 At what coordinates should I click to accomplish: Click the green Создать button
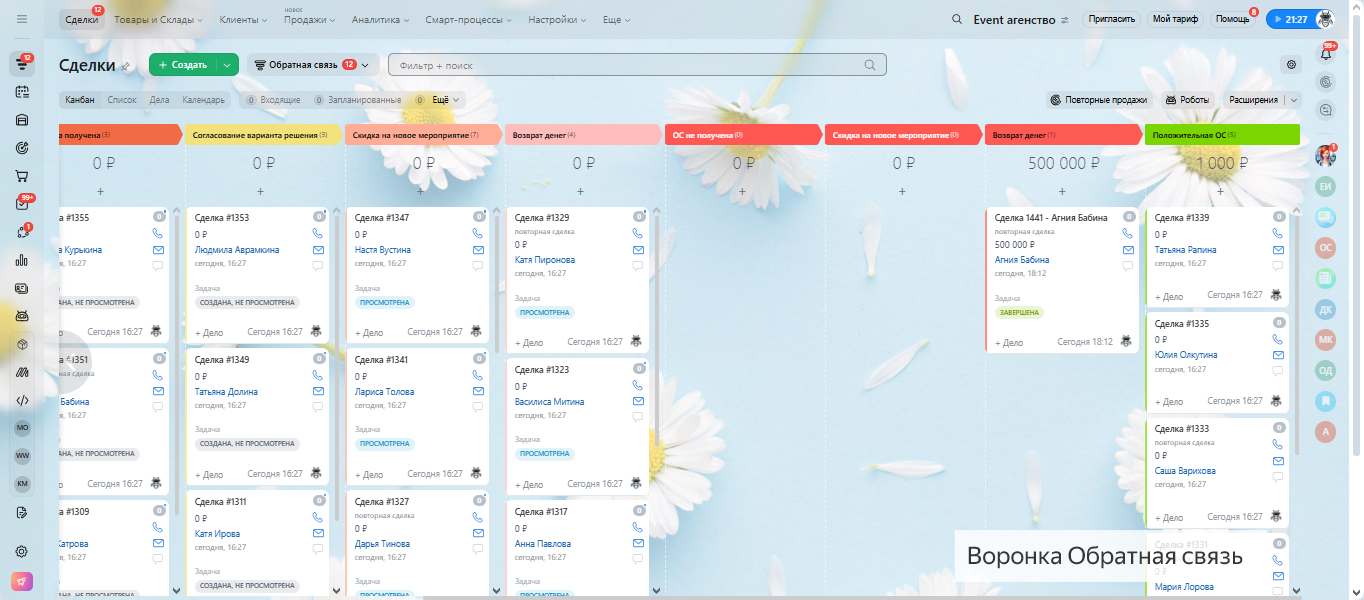[184, 65]
